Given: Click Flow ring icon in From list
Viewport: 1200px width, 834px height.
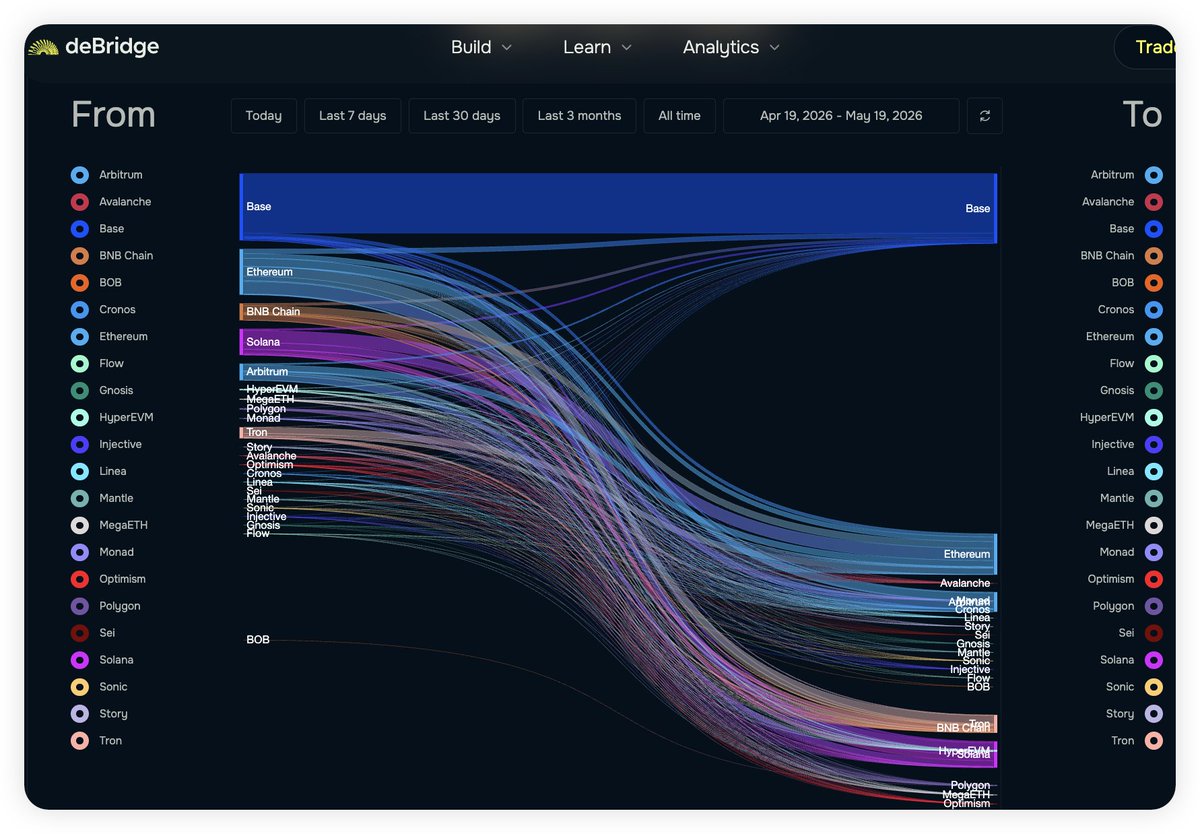Looking at the screenshot, I should [80, 364].
